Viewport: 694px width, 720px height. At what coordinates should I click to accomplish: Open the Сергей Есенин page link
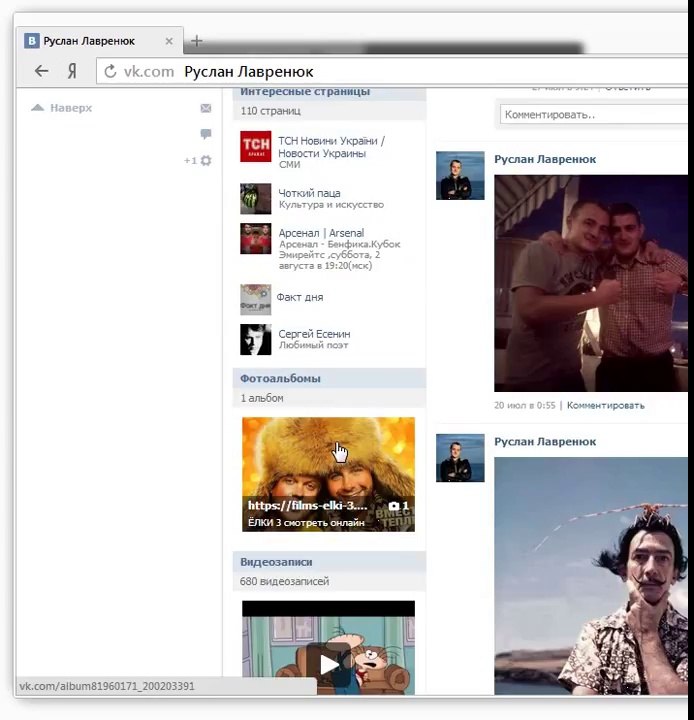click(x=314, y=334)
